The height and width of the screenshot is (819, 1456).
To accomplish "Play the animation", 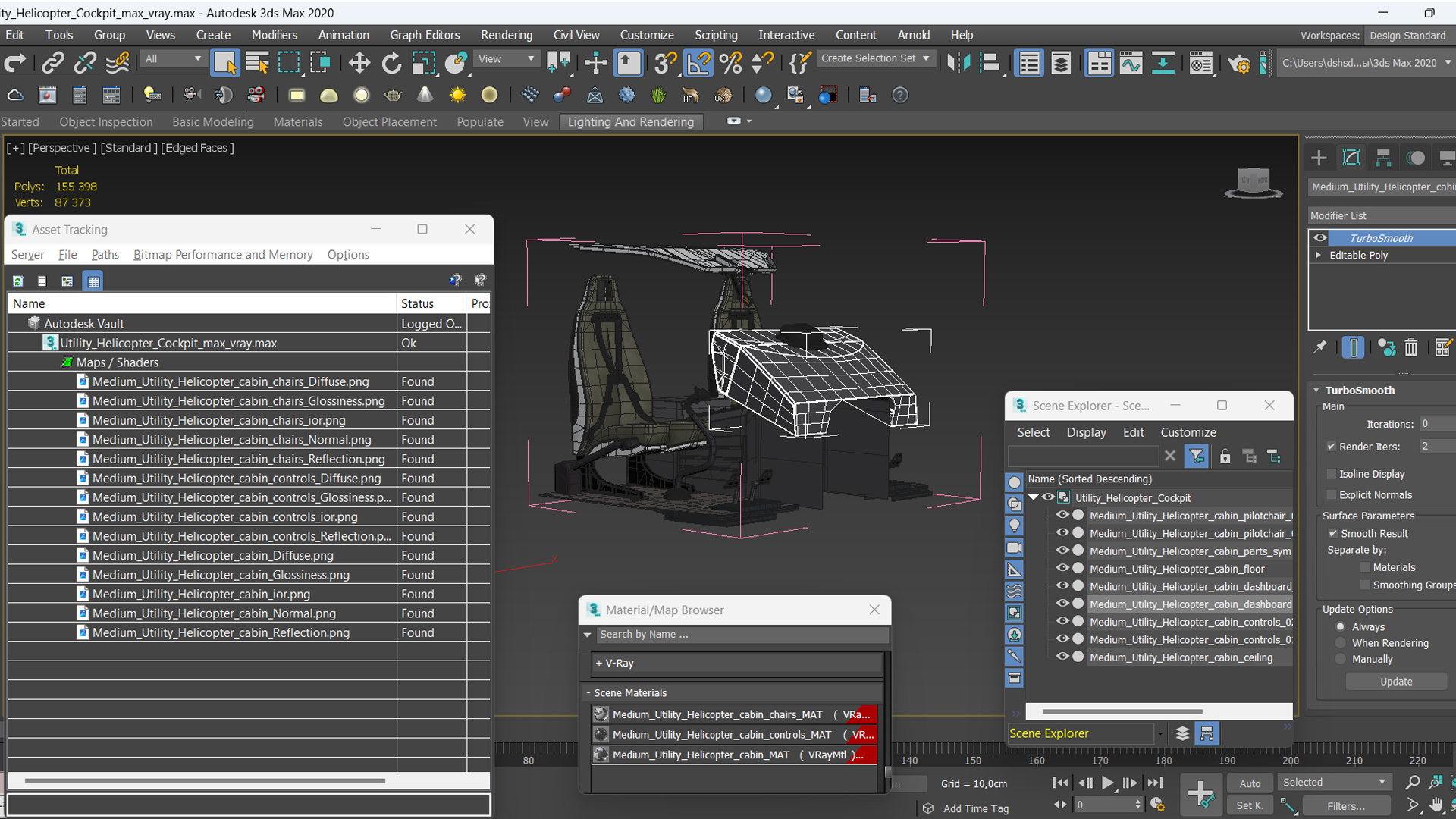I will (x=1107, y=783).
